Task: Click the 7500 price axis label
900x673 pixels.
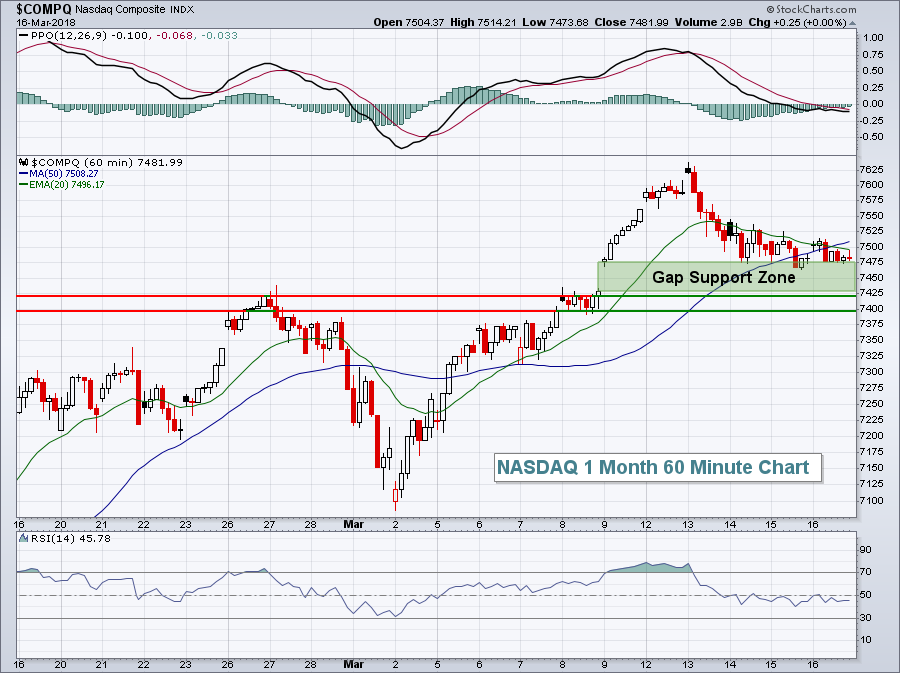Action: (871, 247)
